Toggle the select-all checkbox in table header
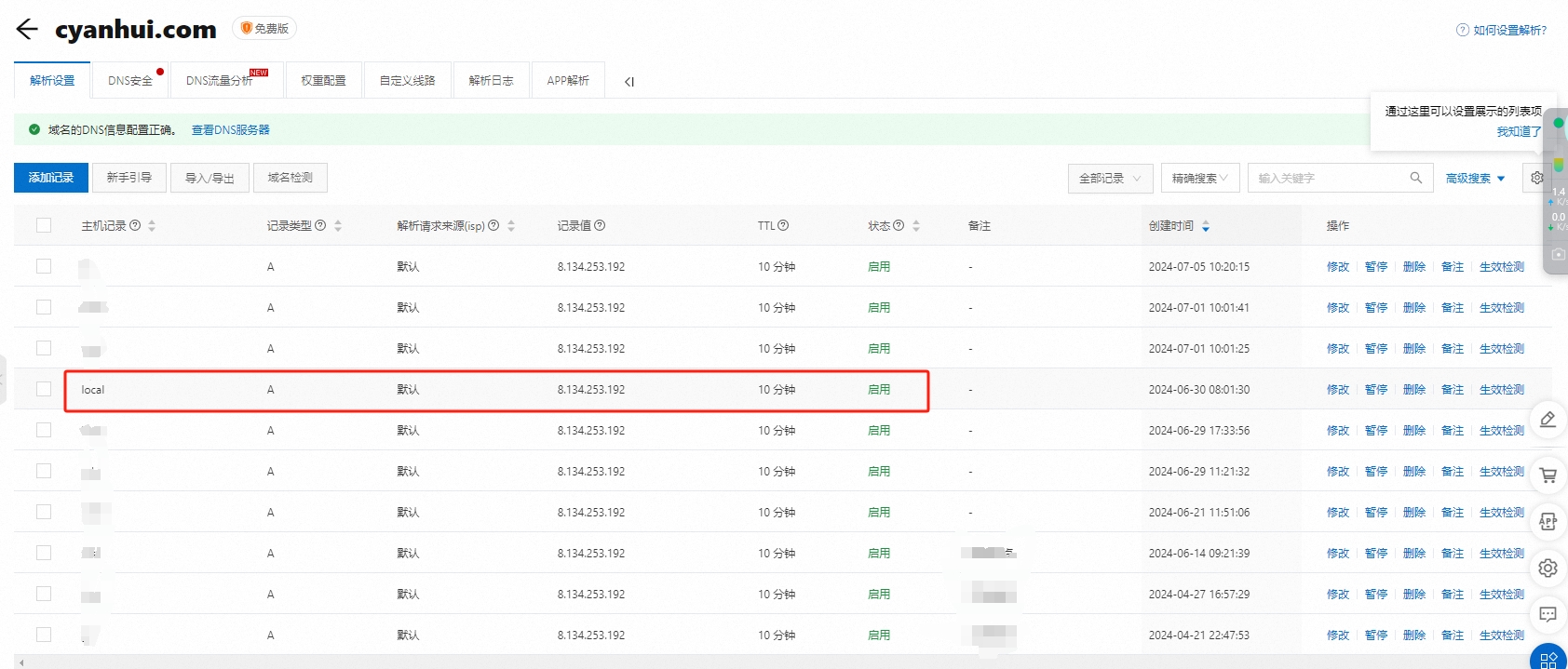 pos(44,225)
